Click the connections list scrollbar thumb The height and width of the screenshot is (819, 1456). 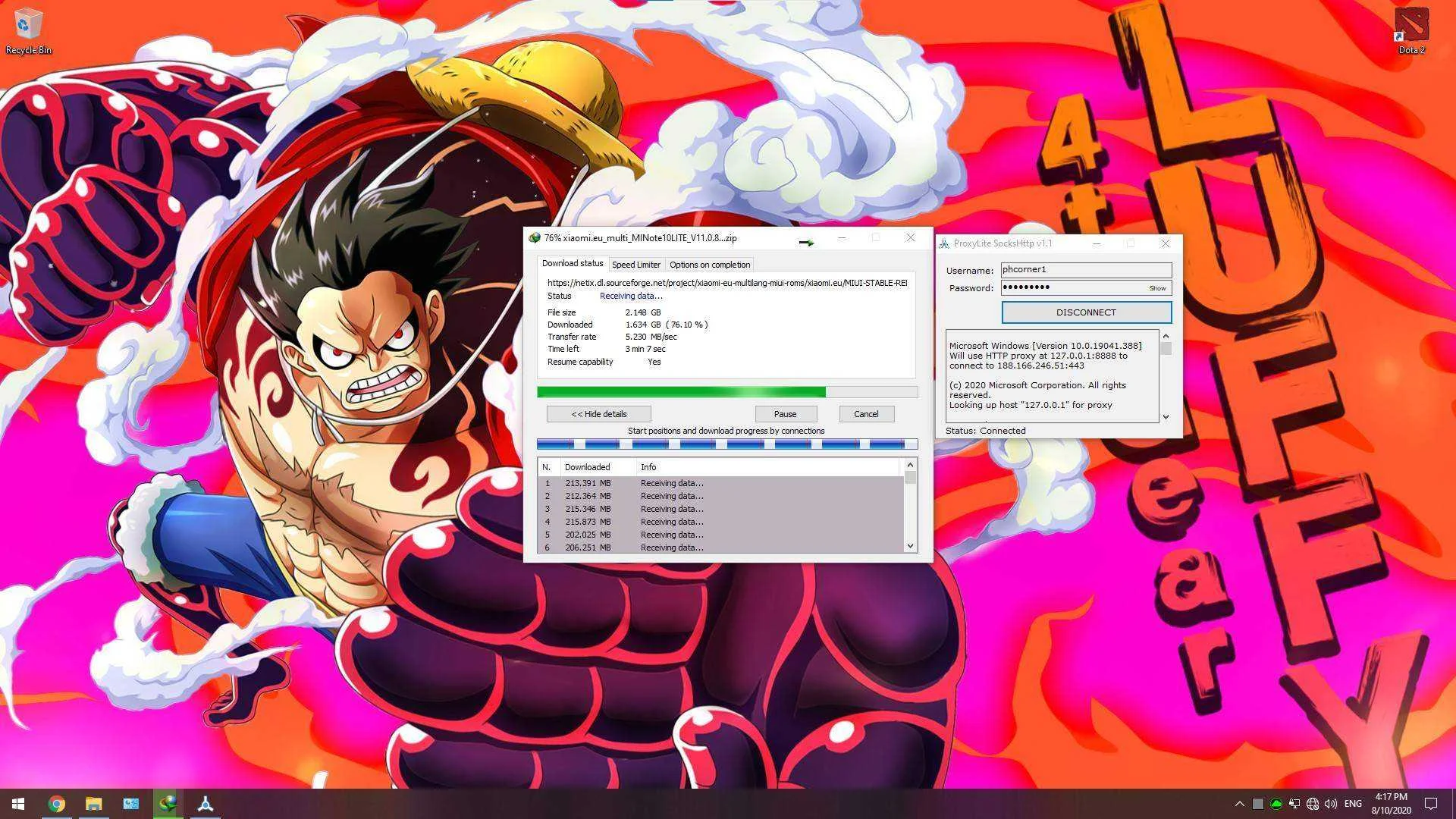pos(910,478)
